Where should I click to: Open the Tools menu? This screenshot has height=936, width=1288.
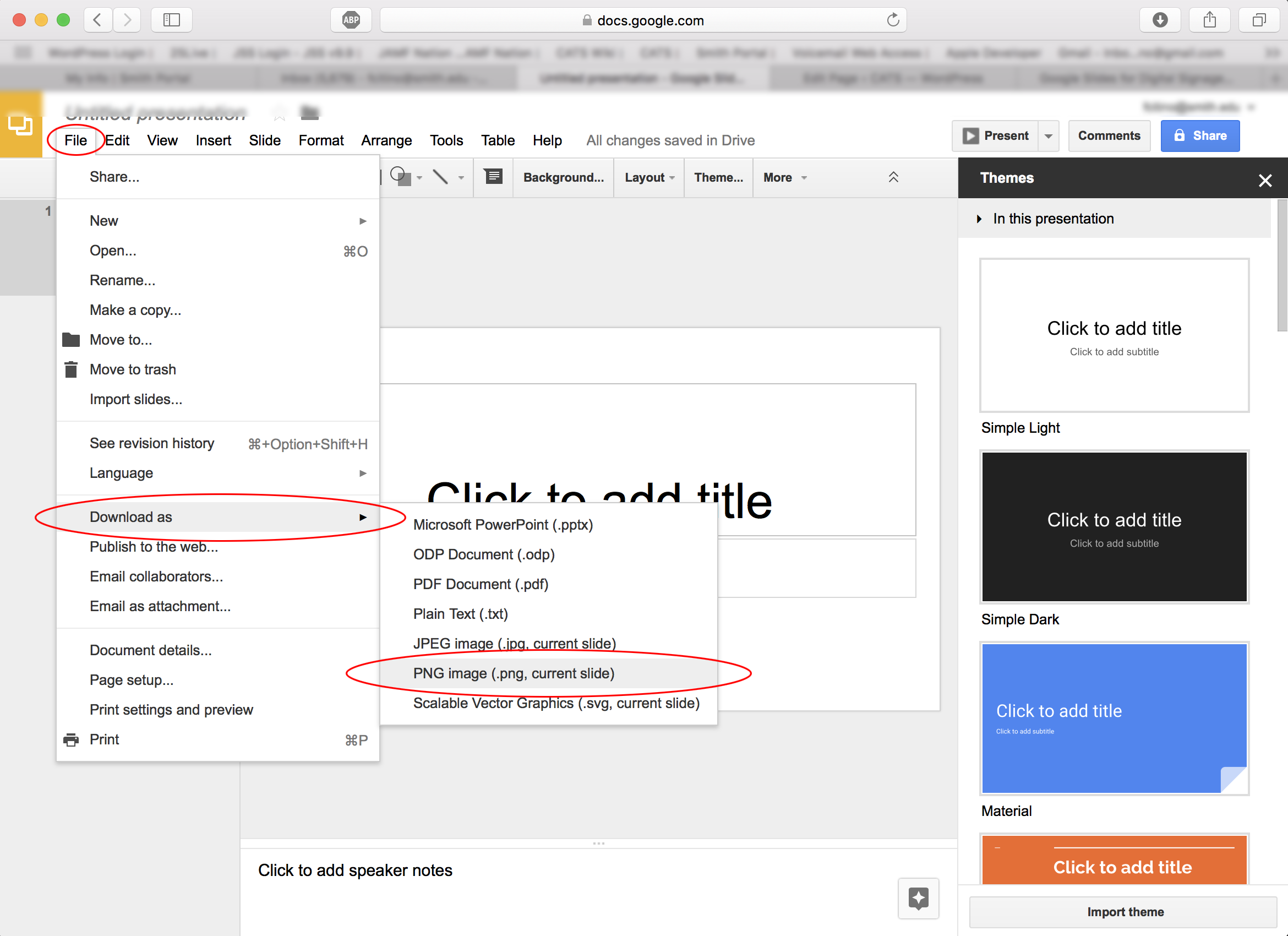click(x=446, y=140)
